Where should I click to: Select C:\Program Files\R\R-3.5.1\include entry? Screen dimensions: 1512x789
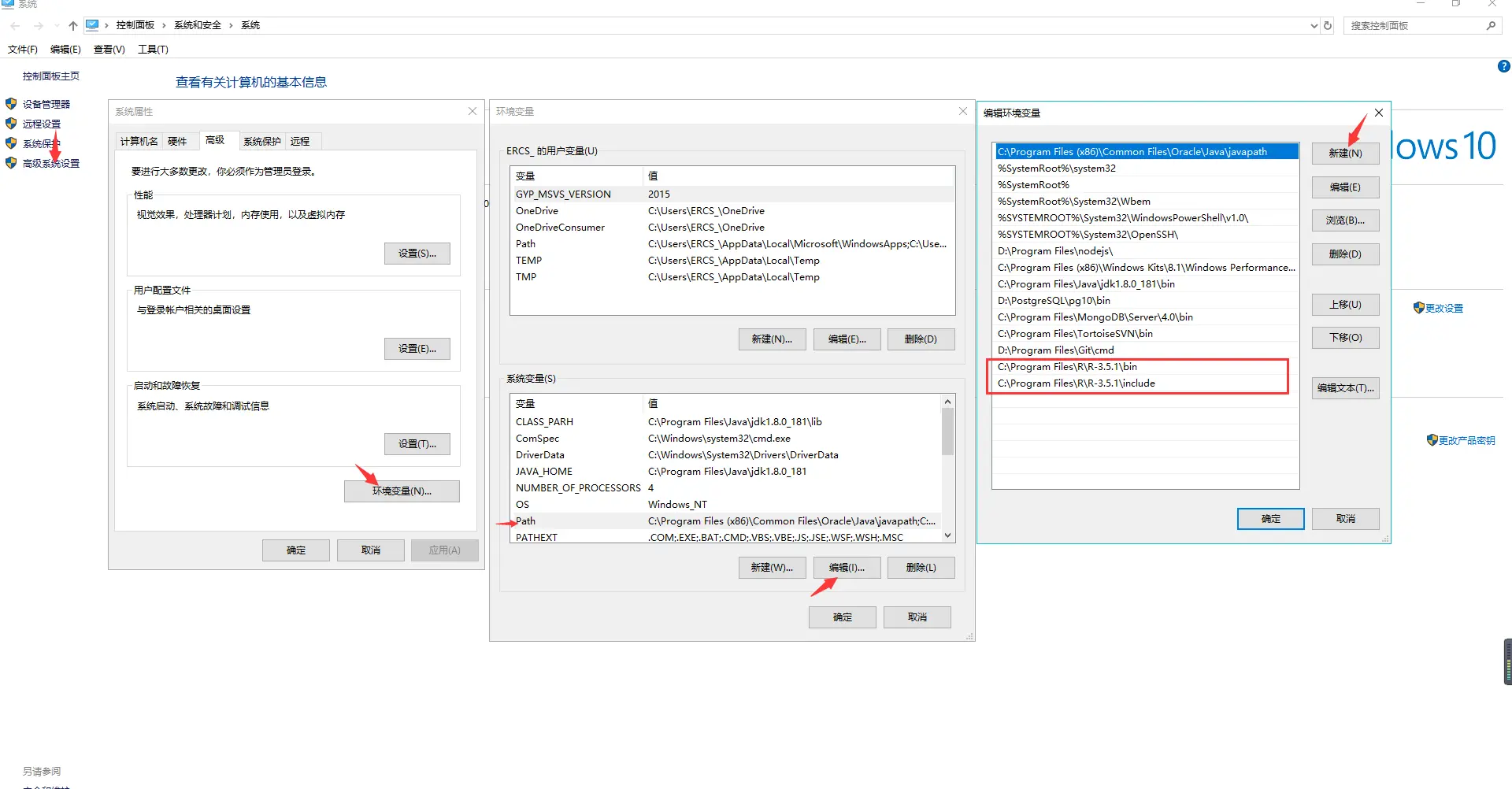1146,383
